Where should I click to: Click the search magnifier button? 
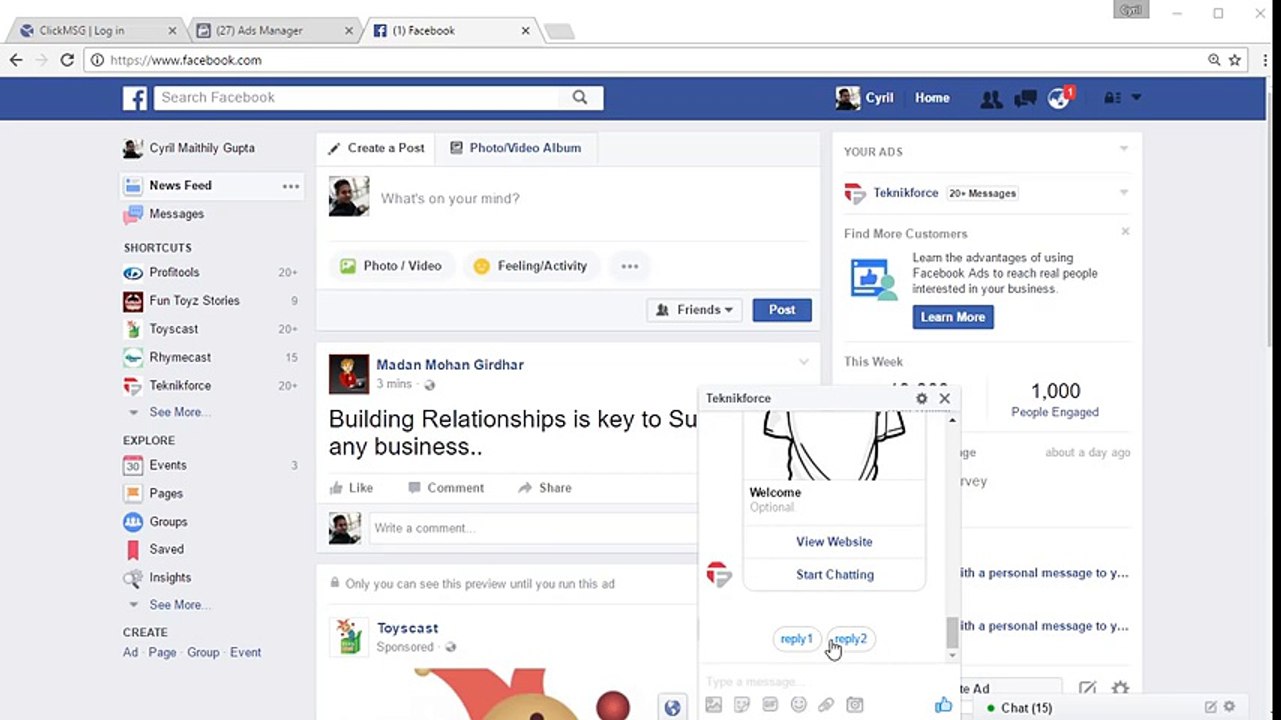coord(580,97)
